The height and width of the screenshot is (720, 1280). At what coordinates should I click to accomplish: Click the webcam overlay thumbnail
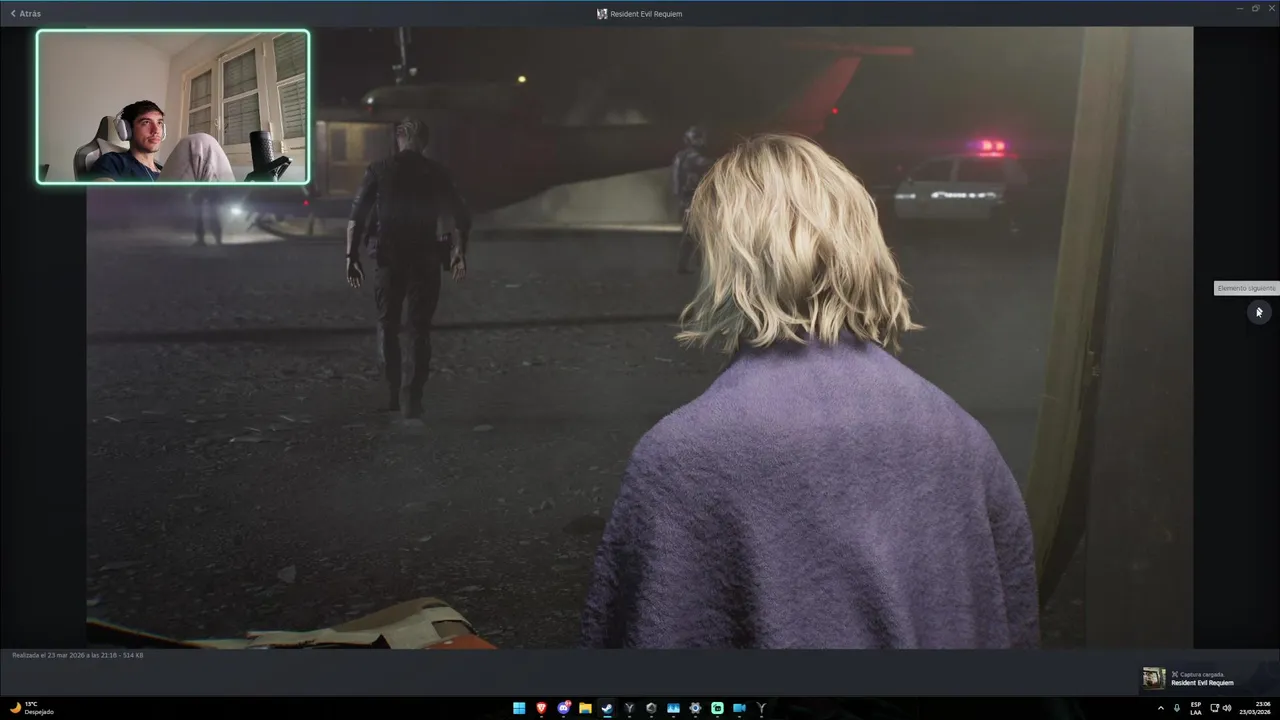tap(173, 106)
